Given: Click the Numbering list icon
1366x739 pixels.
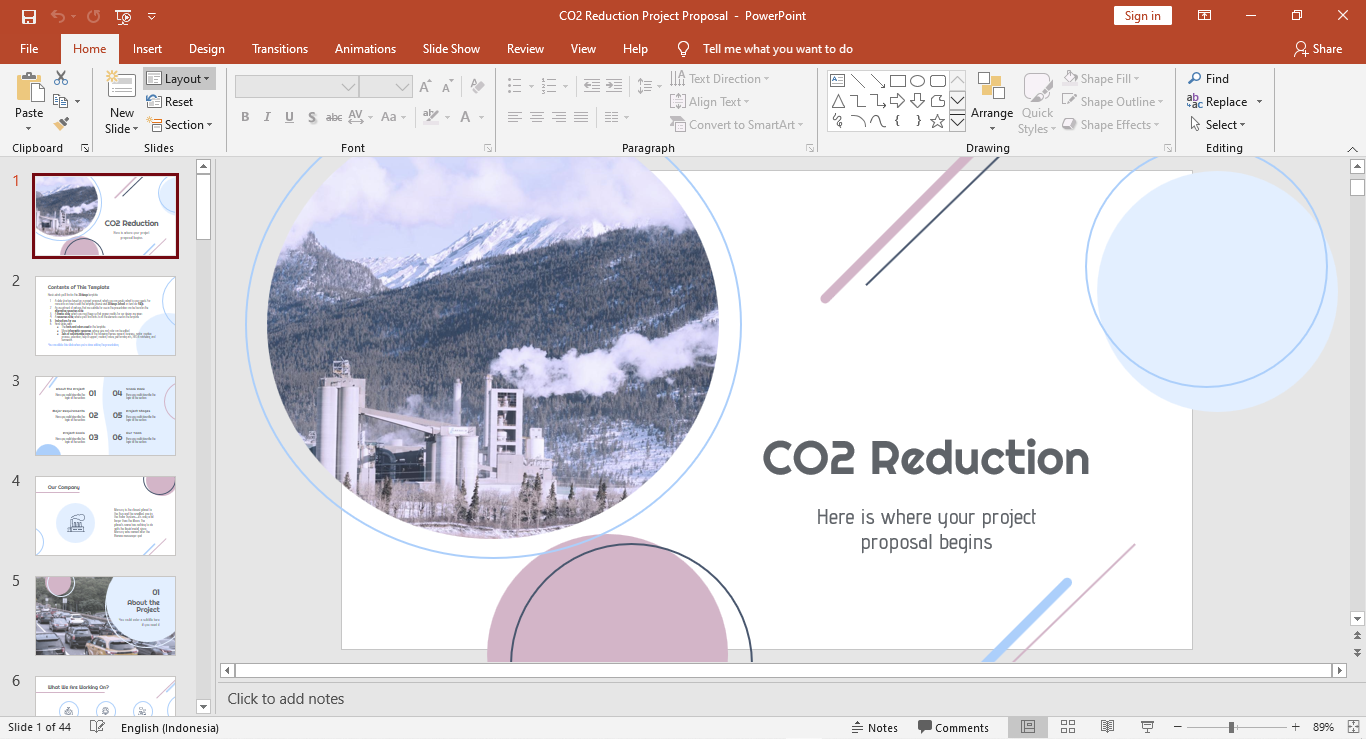Looking at the screenshot, I should pos(548,86).
